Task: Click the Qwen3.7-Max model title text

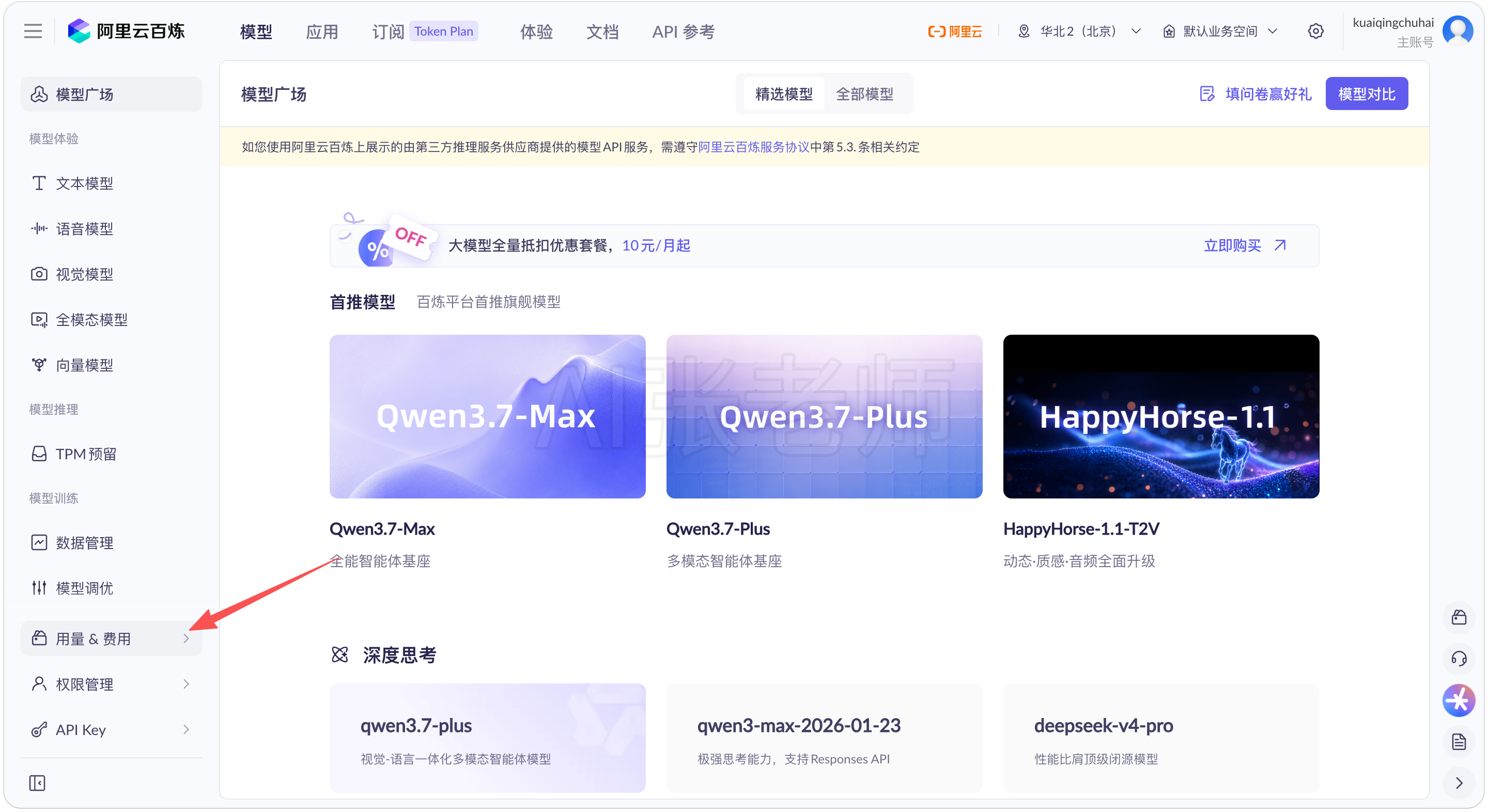Action: [x=382, y=529]
